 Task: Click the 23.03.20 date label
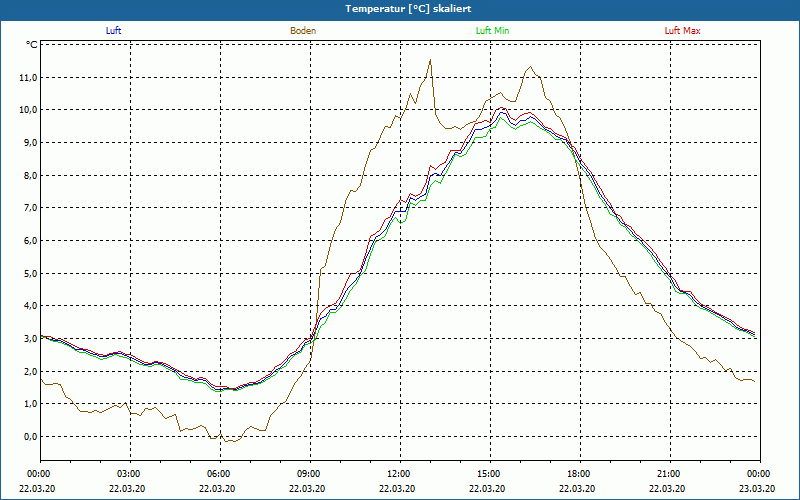[x=757, y=488]
